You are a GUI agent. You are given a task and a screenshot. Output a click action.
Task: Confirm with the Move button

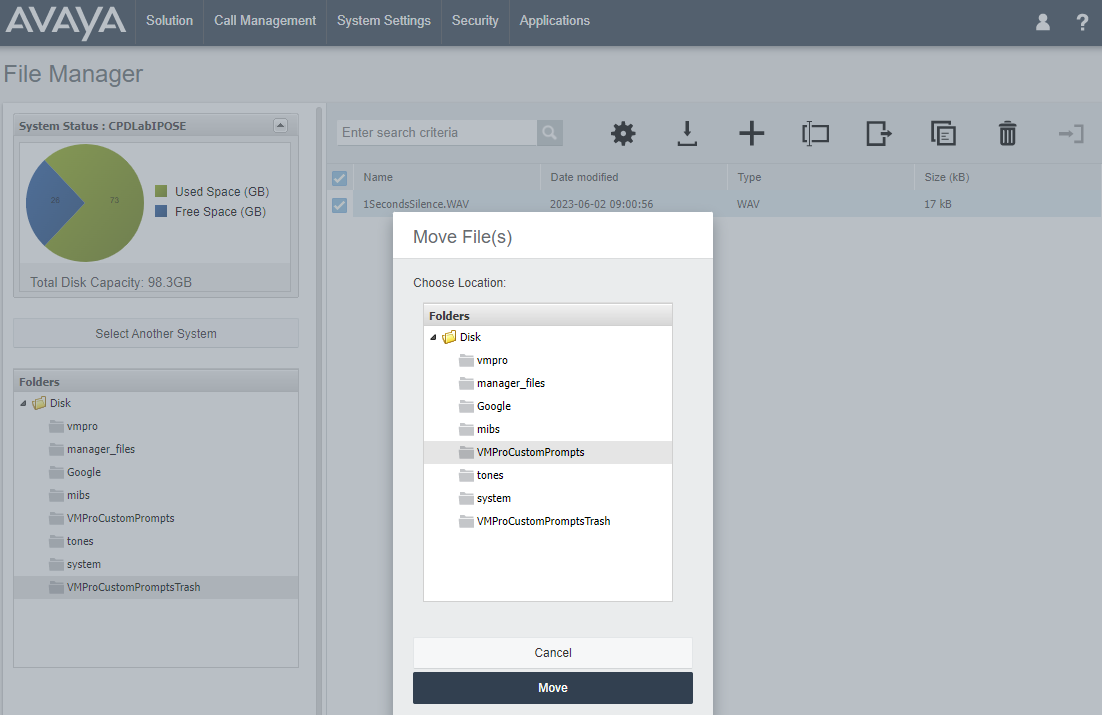[x=553, y=688]
